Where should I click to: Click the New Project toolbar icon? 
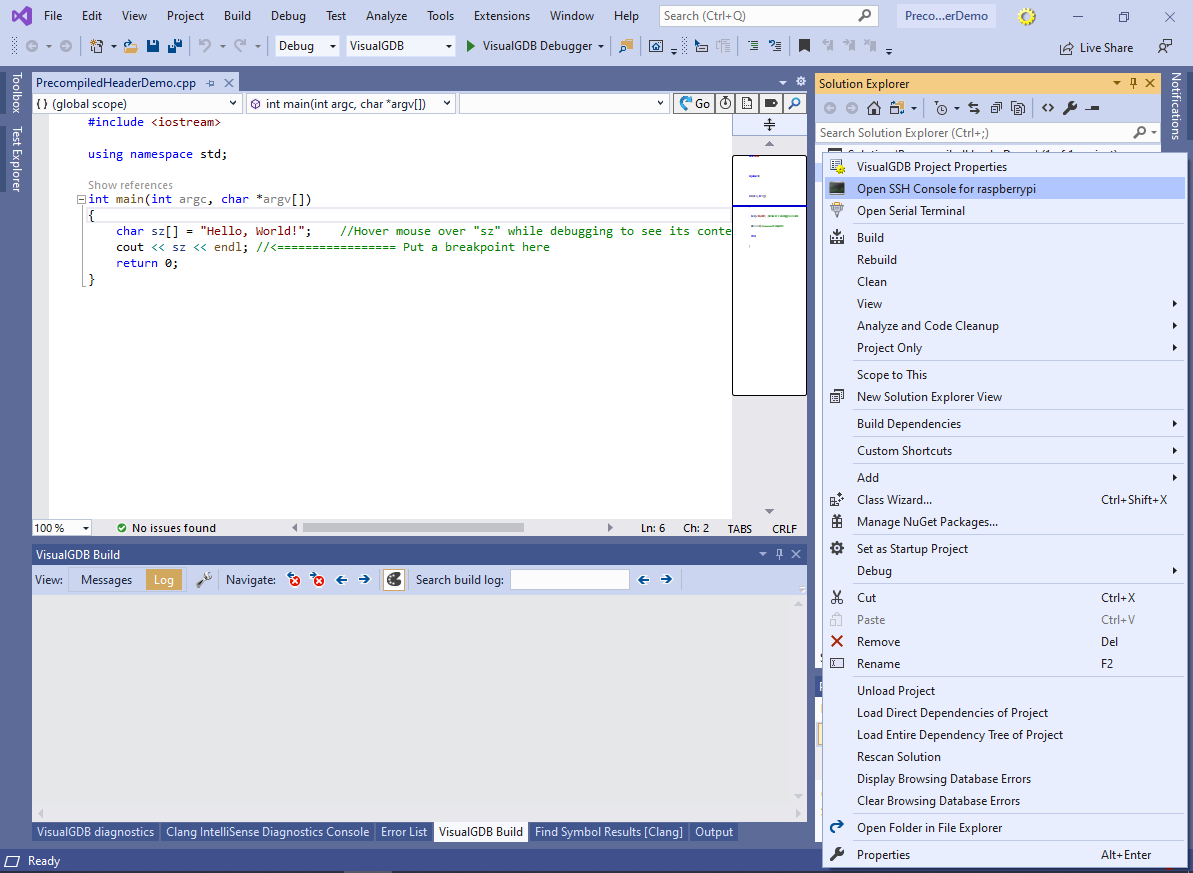97,46
